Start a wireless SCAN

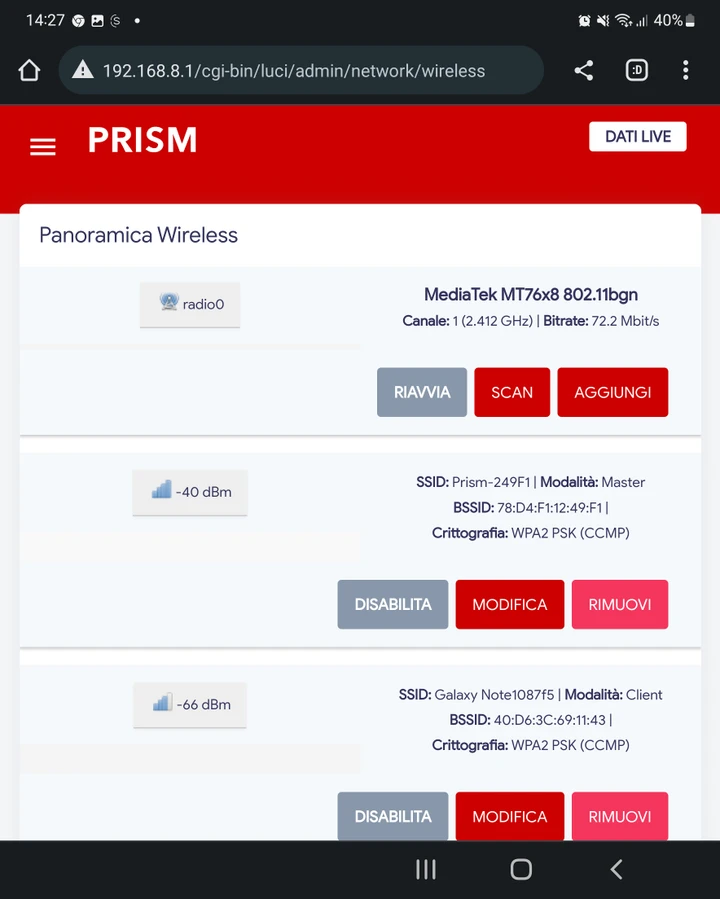point(512,392)
